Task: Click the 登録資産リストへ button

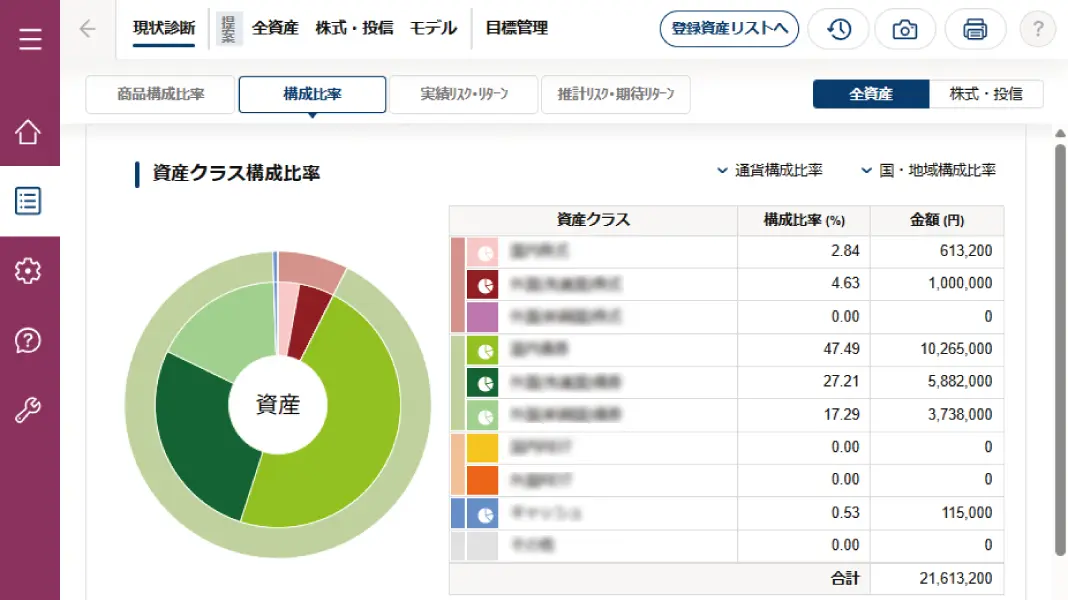Action: click(729, 29)
